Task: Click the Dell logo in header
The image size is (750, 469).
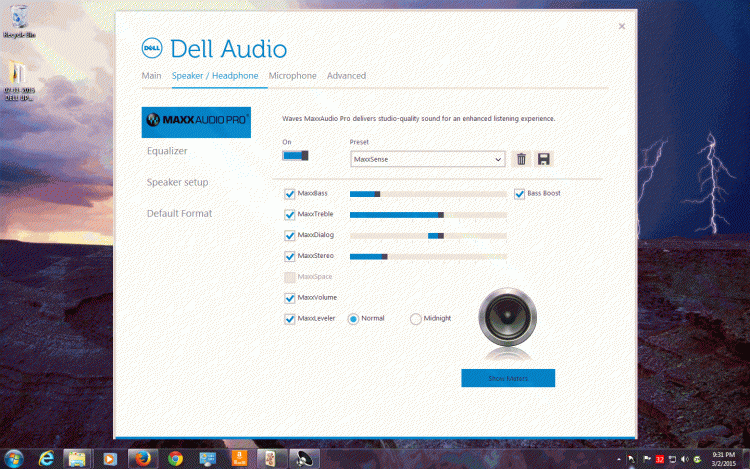Action: (152, 48)
